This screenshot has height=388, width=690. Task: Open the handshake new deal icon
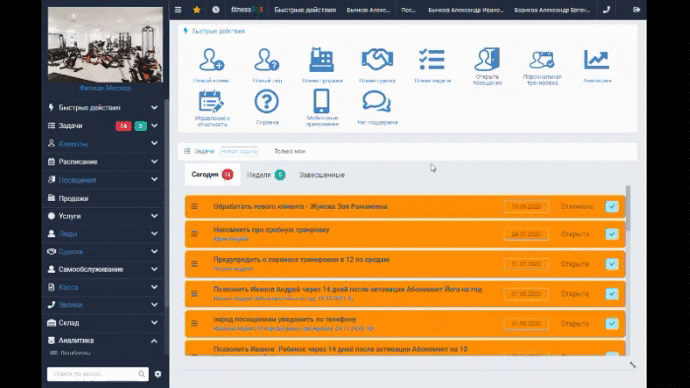click(x=377, y=59)
